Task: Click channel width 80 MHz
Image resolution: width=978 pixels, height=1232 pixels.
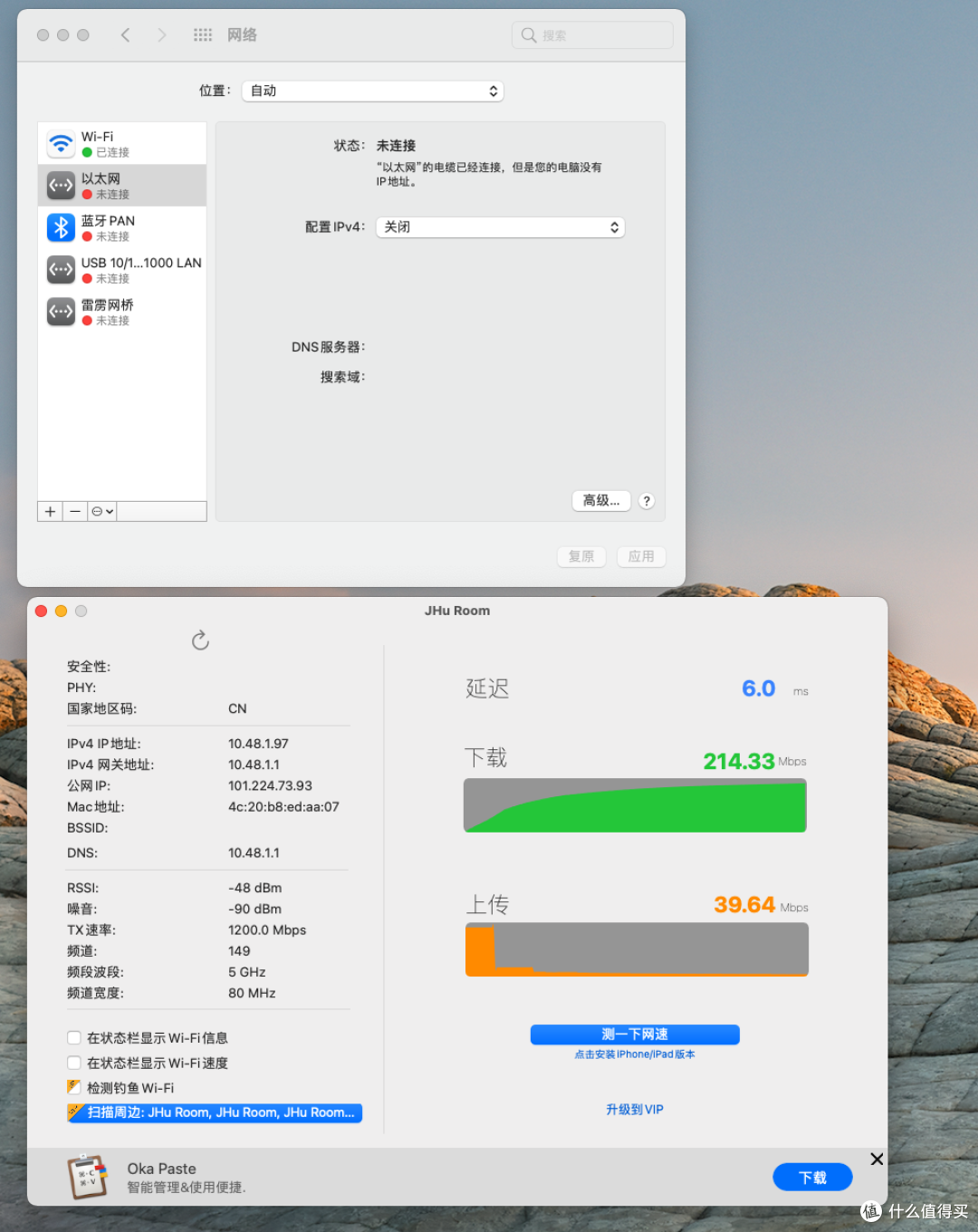Action: coord(252,993)
